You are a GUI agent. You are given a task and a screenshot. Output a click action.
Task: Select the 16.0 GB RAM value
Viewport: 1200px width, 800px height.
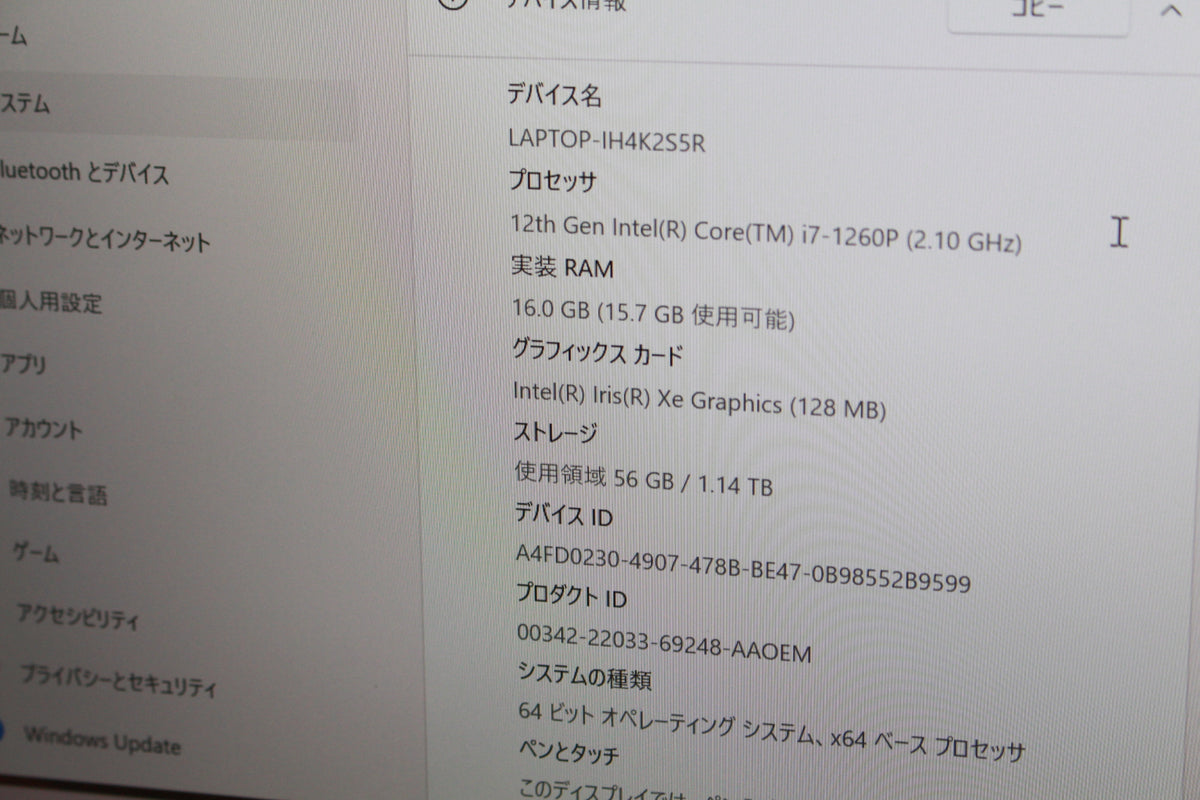(x=653, y=315)
